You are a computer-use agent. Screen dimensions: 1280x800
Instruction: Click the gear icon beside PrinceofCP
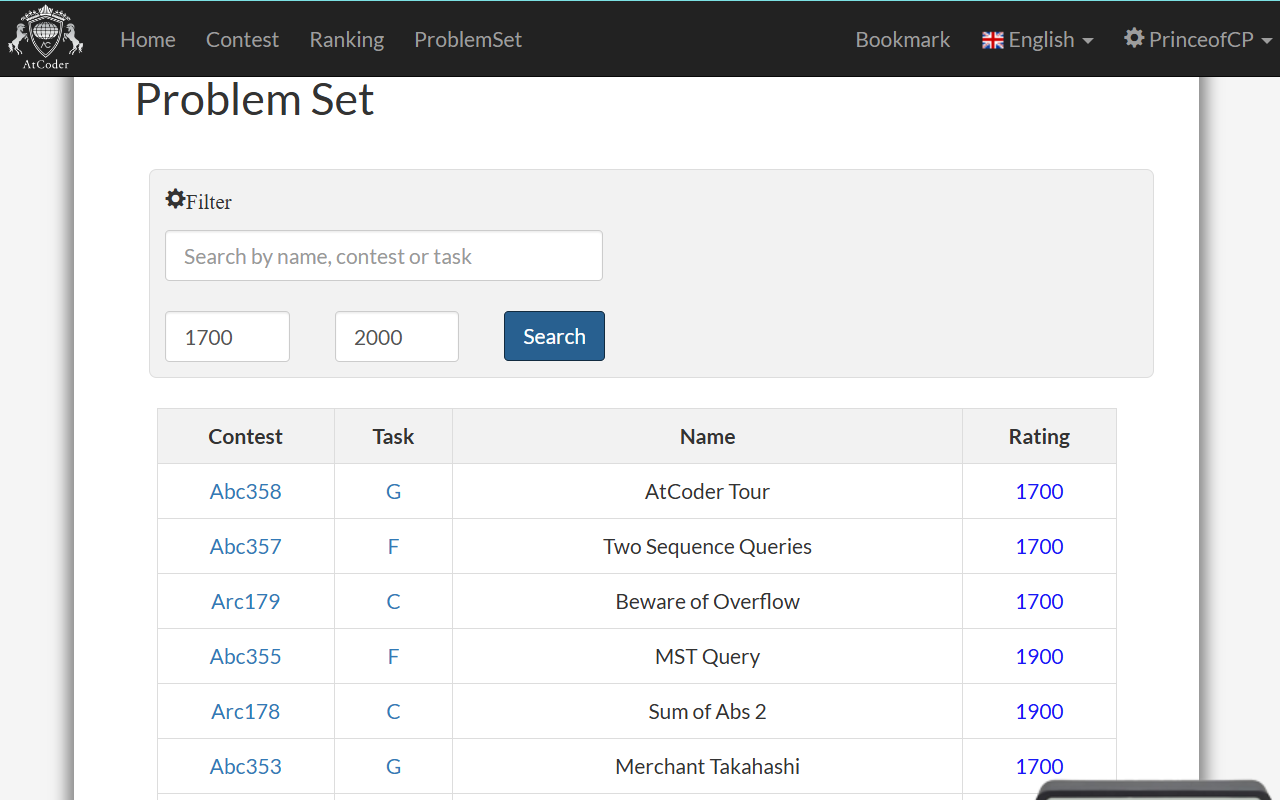[x=1133, y=38]
